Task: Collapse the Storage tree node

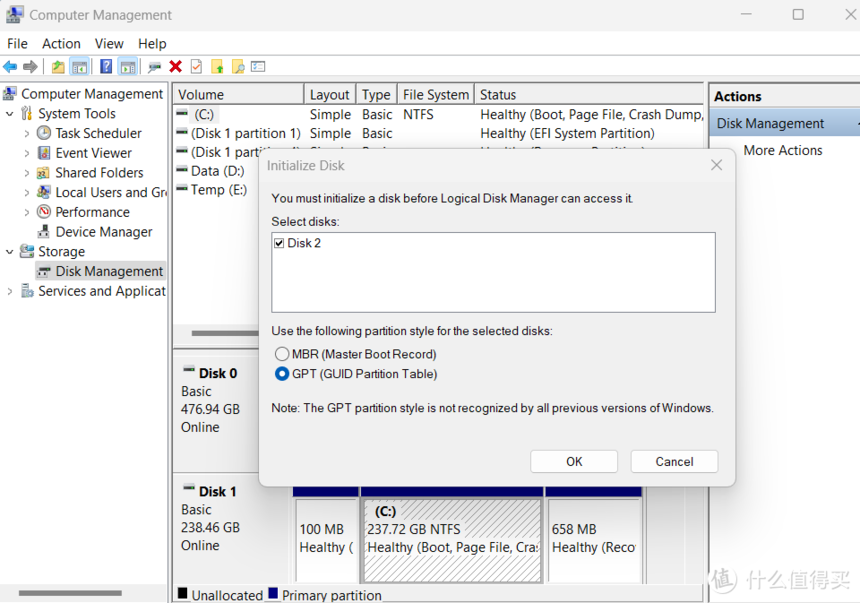Action: pyautogui.click(x=10, y=251)
